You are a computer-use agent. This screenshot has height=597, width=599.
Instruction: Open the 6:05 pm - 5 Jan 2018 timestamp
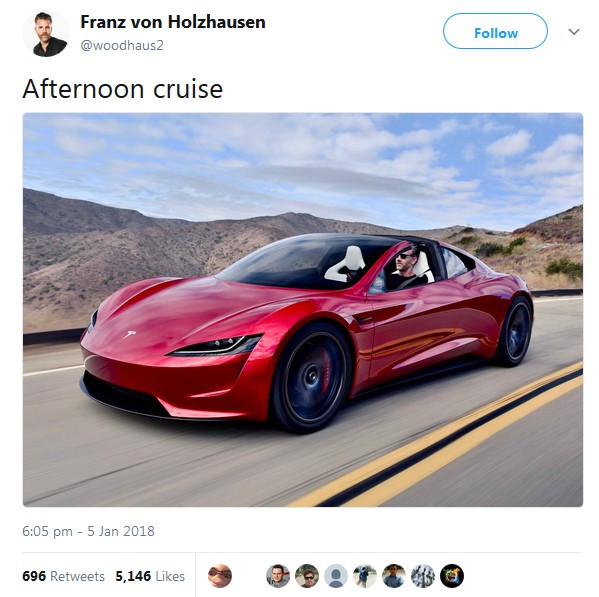click(88, 531)
